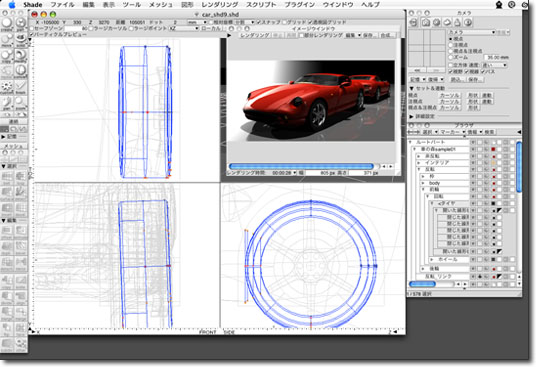The height and width of the screenshot is (367, 540).
Task: Click the browser's horizontal scrollbar thumb
Action: tap(423, 284)
